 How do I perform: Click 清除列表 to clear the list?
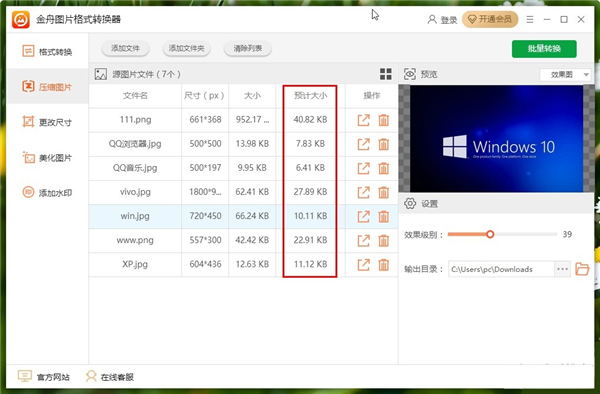pyautogui.click(x=248, y=48)
